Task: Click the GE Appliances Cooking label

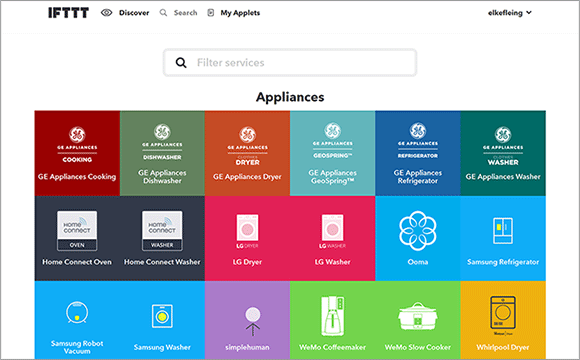Action: (x=77, y=177)
